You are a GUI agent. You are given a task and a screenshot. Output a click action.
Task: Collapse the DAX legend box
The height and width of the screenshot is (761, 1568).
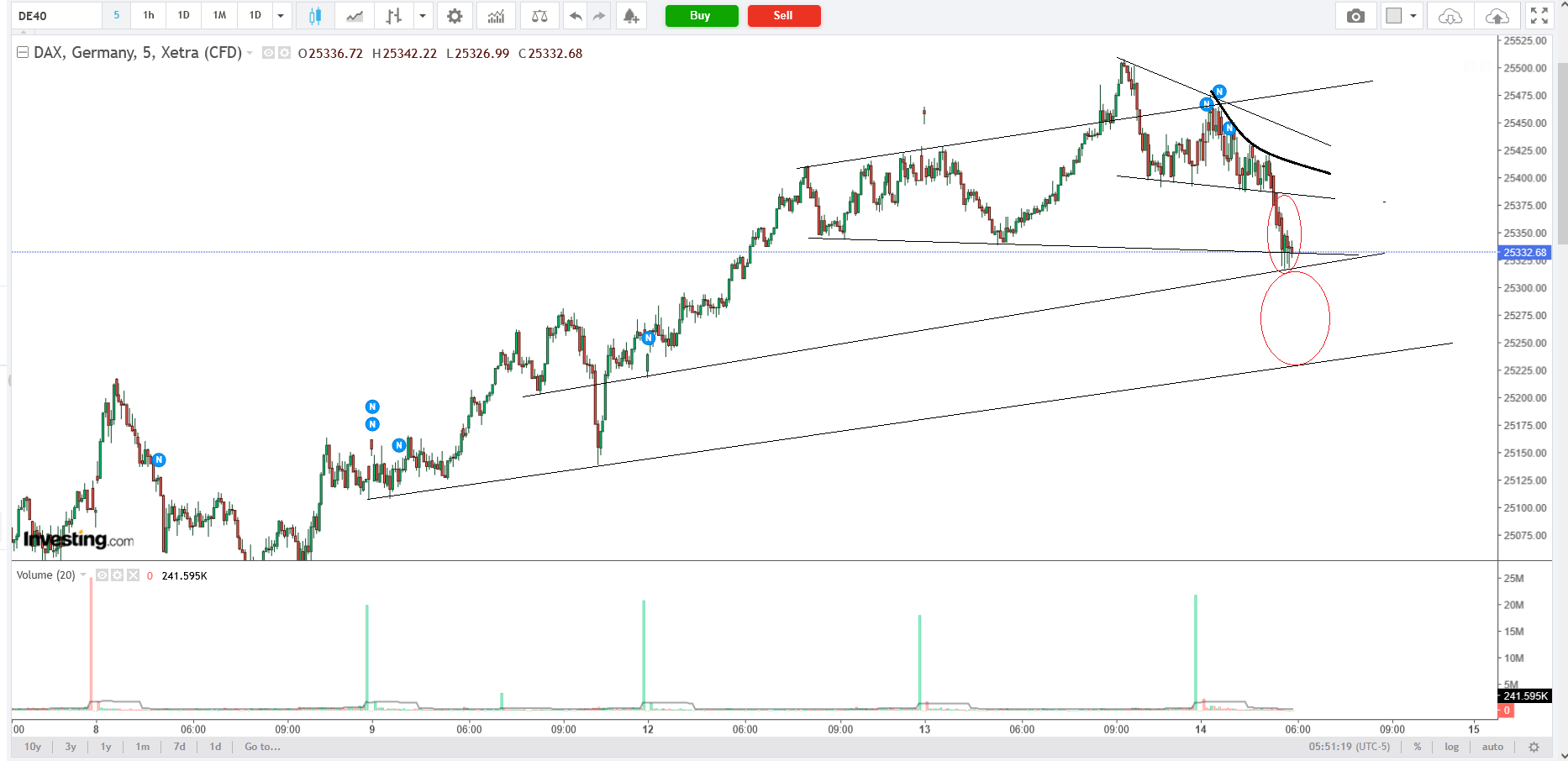23,53
